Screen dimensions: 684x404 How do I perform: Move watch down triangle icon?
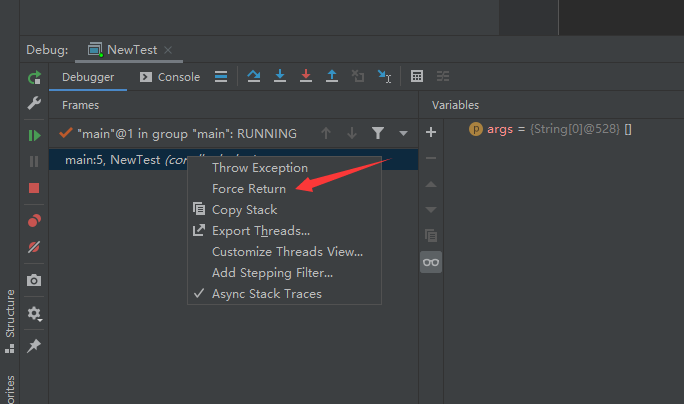[431, 210]
